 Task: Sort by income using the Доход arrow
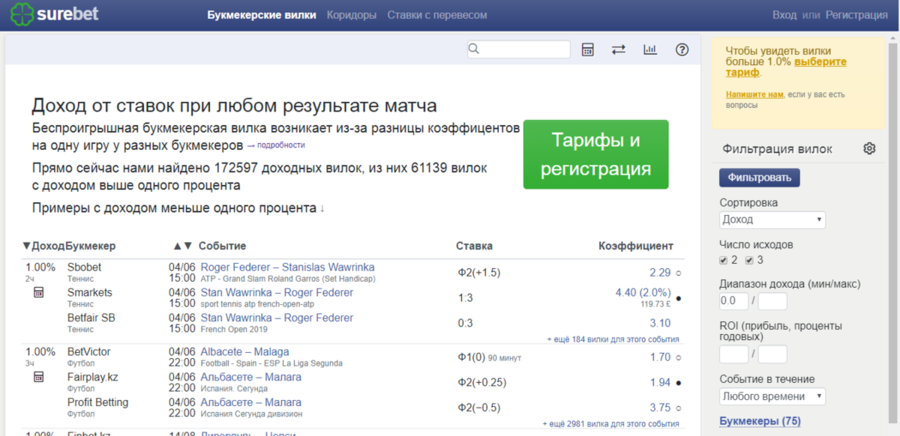[x=27, y=246]
